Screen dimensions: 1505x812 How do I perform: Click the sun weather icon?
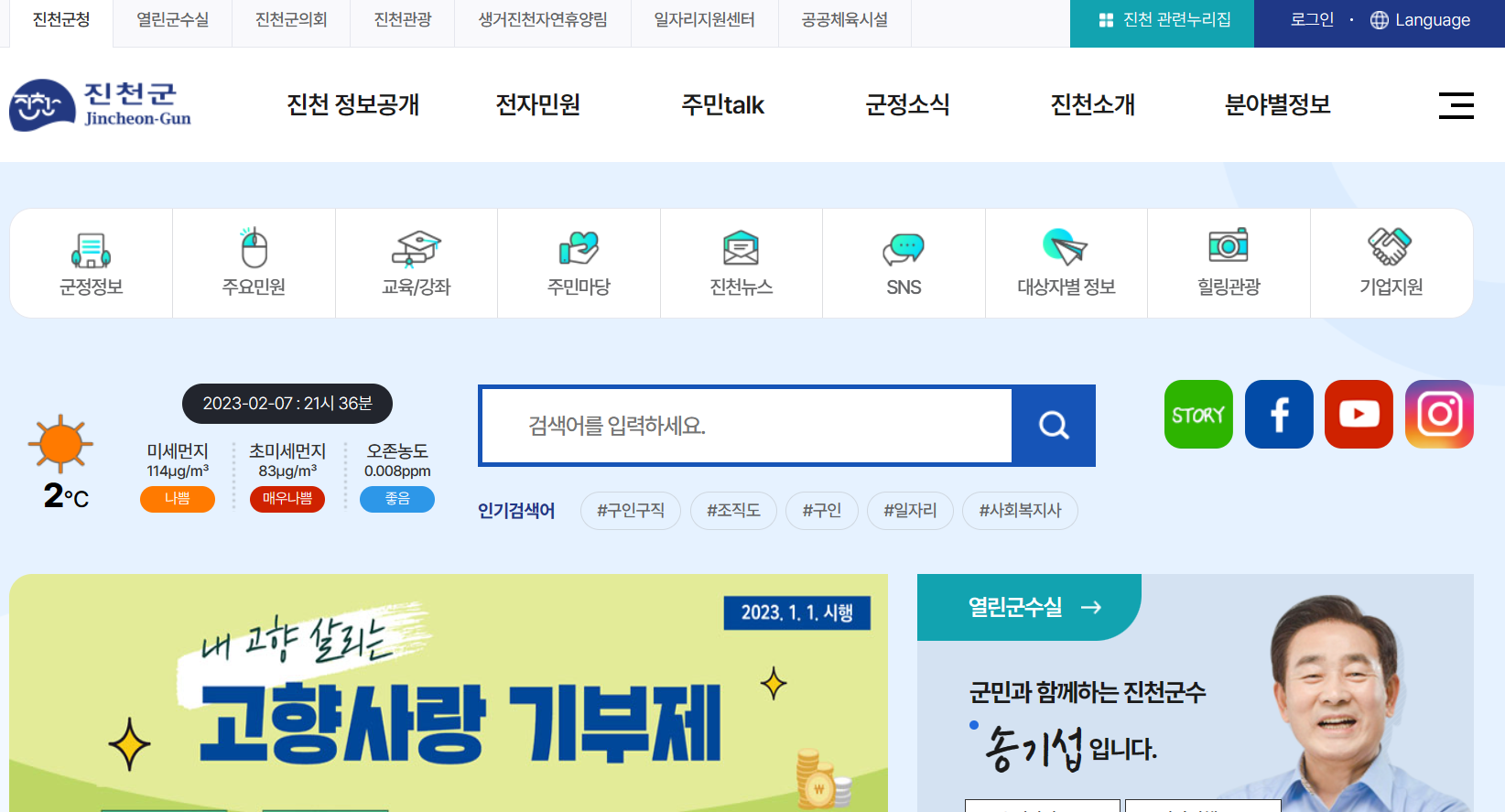pyautogui.click(x=60, y=444)
